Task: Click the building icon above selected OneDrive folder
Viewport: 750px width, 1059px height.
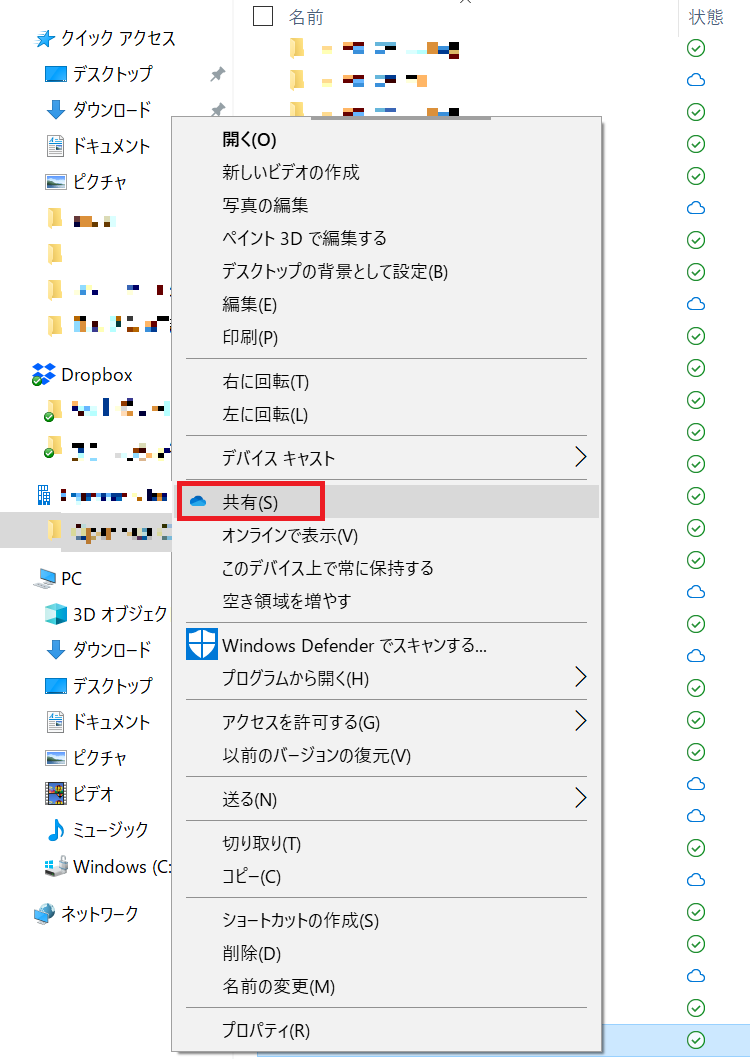Action: tap(44, 496)
